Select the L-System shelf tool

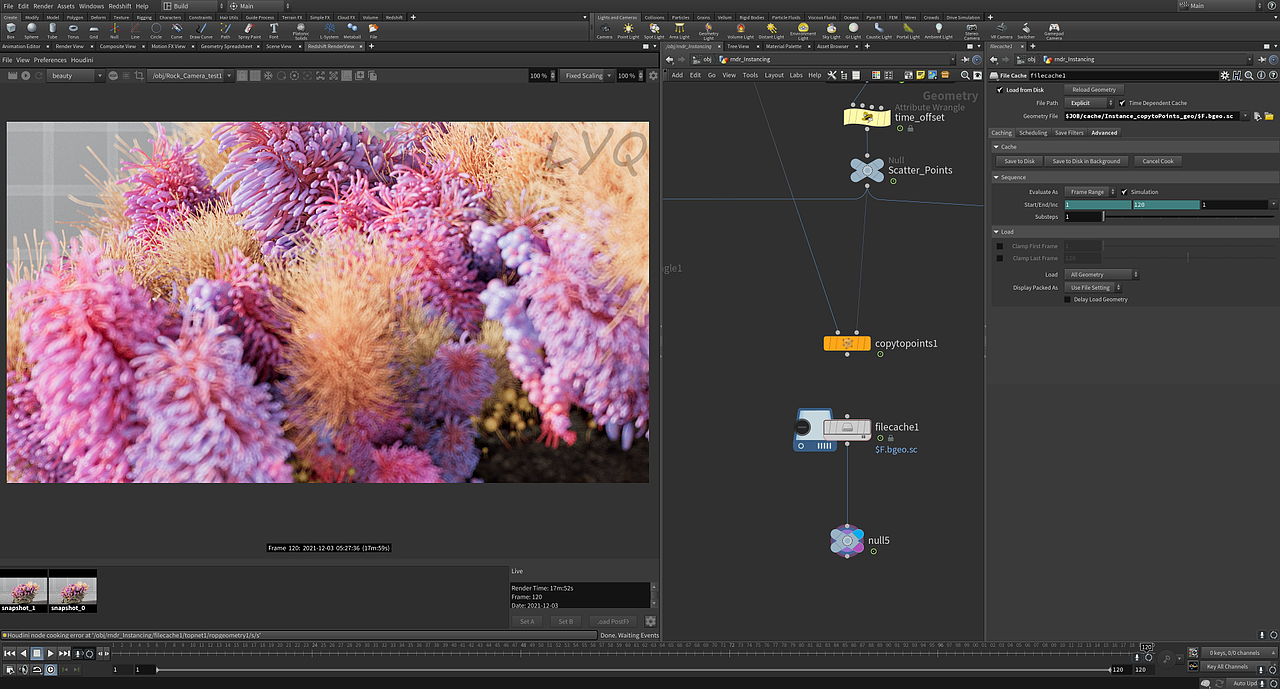(329, 30)
